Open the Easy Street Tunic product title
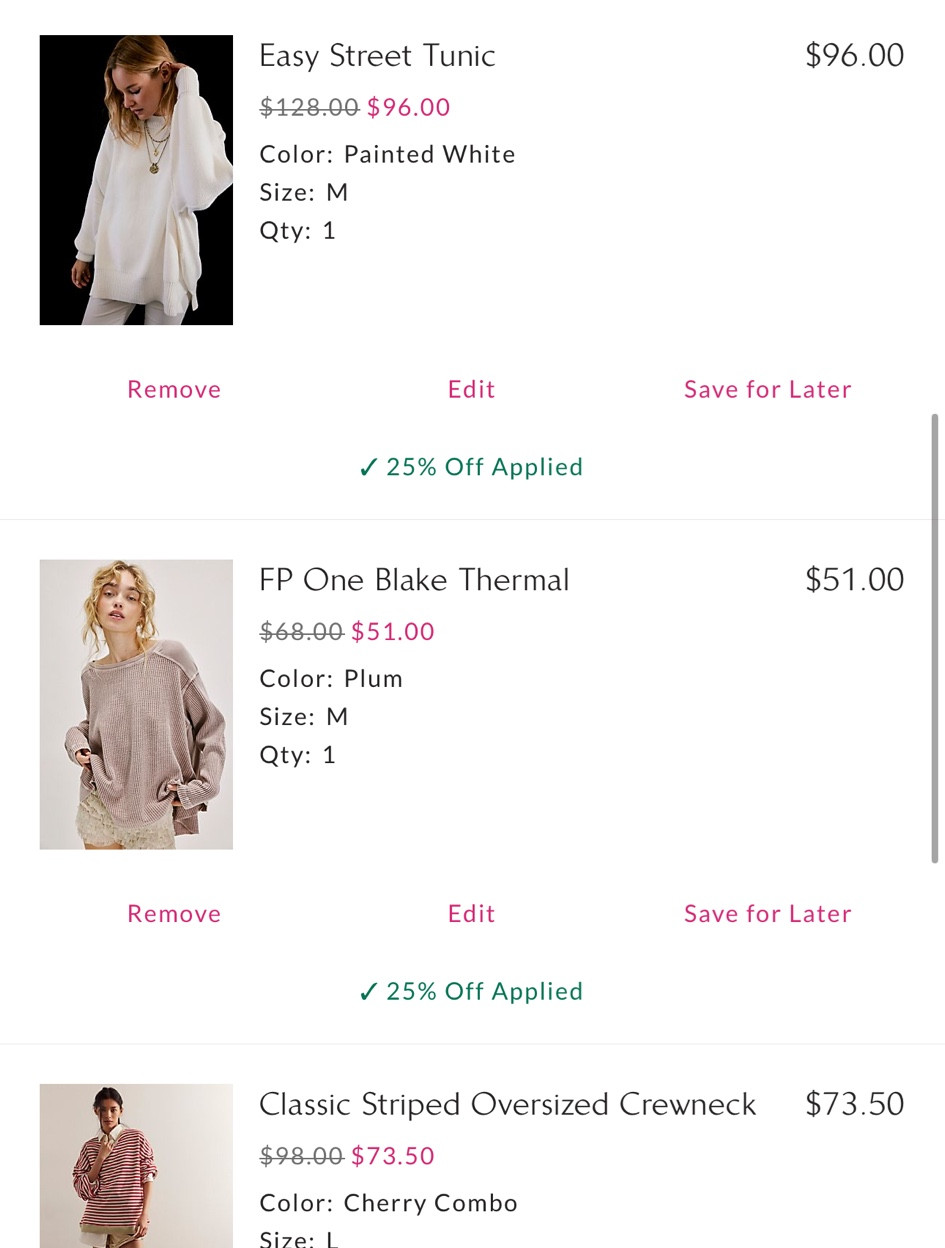Image resolution: width=945 pixels, height=1248 pixels. click(x=377, y=56)
